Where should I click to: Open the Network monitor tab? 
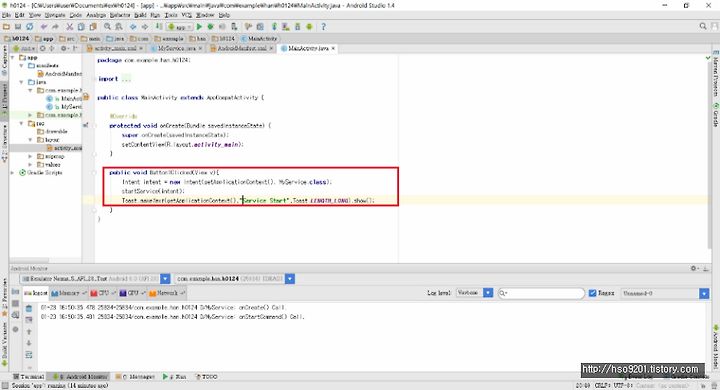167,293
